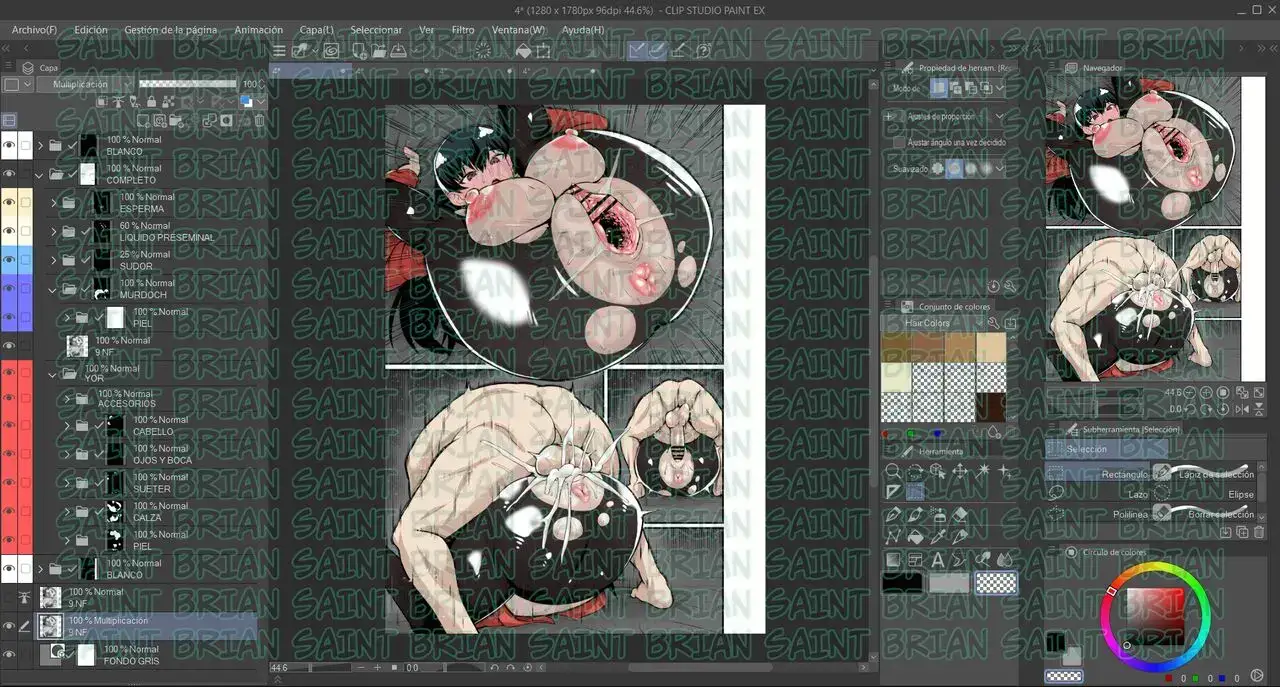The height and width of the screenshot is (687, 1280).
Task: Select the magnifier Zoom tool
Action: coord(893,471)
